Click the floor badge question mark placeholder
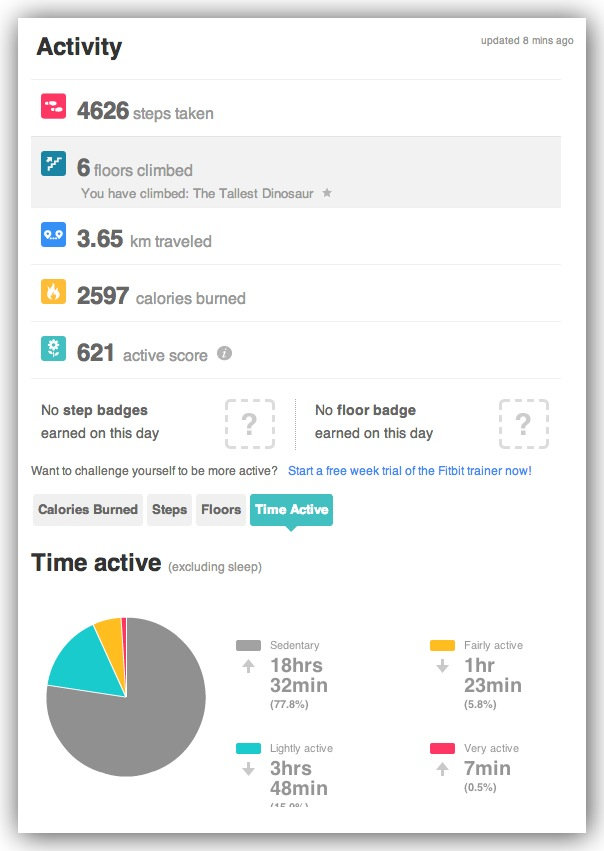The image size is (604, 851). [x=524, y=423]
